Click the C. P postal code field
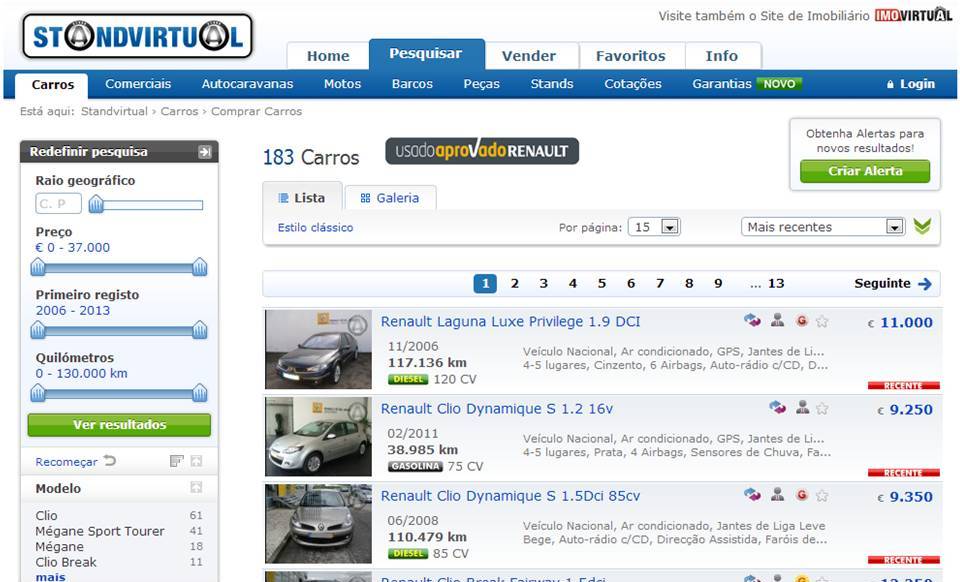This screenshot has height=582, width=960. (x=58, y=203)
